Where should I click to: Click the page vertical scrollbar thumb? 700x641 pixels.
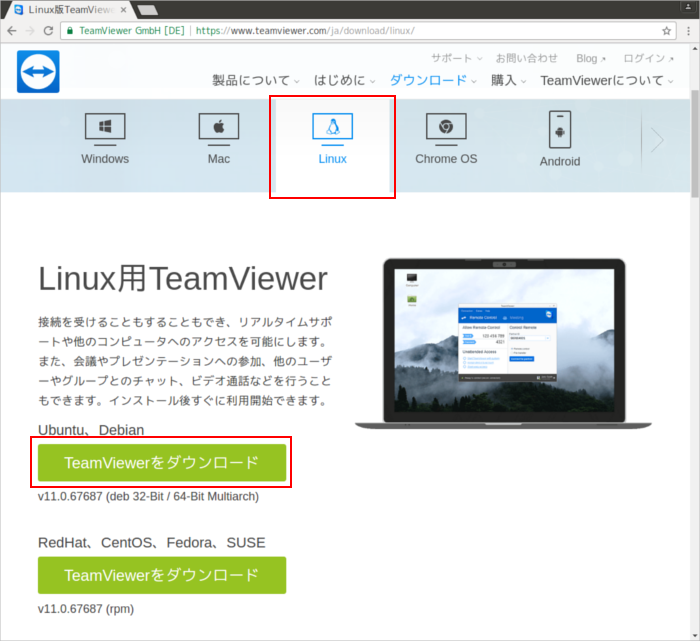(695, 144)
